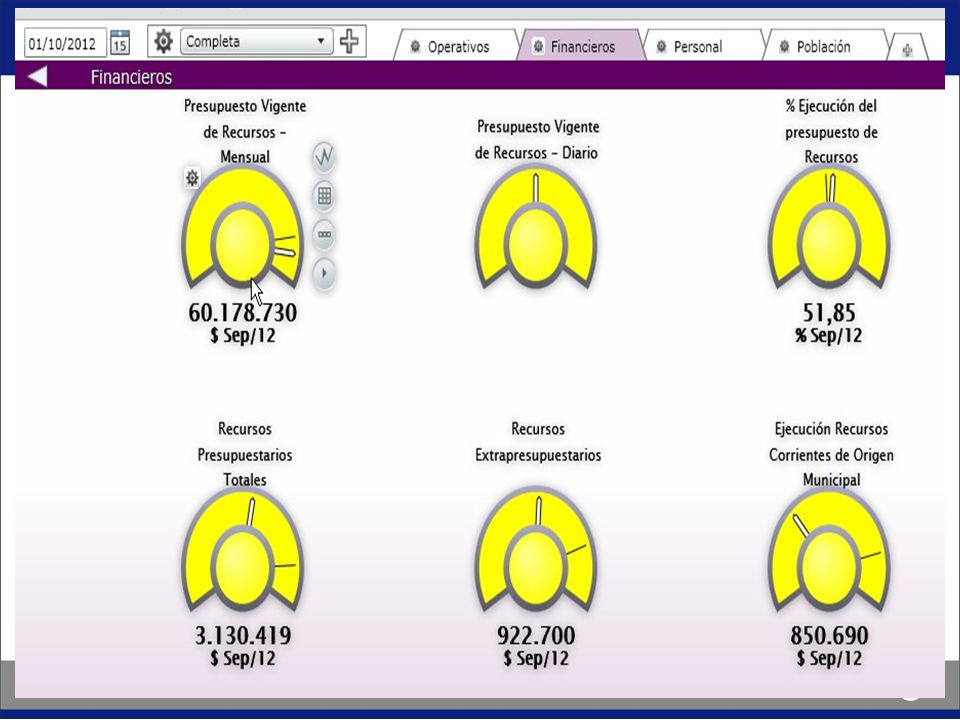Click the % Sep/12 unit label
The image size is (960, 720).
828,336
